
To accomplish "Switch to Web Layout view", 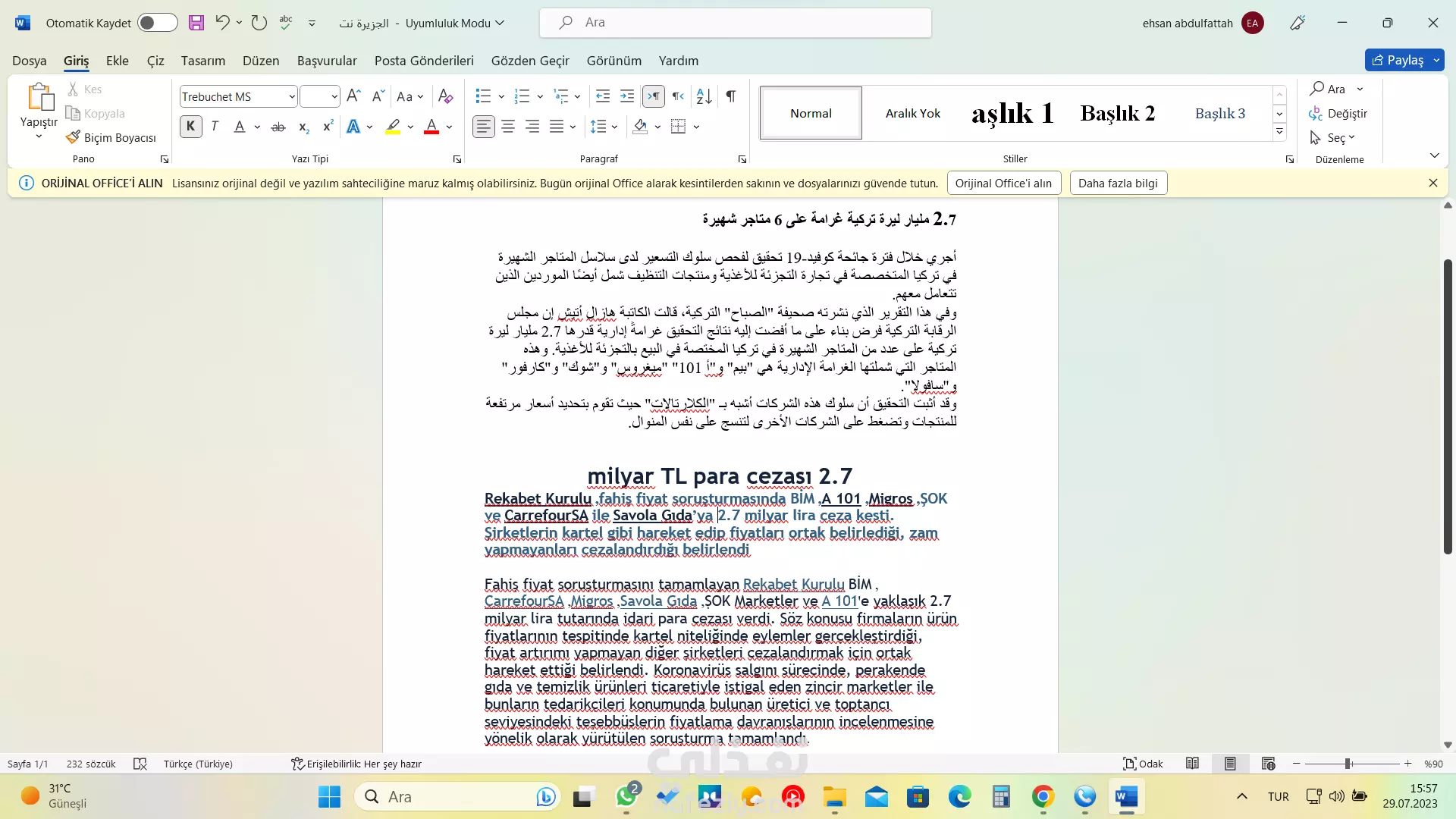I will tap(1268, 764).
